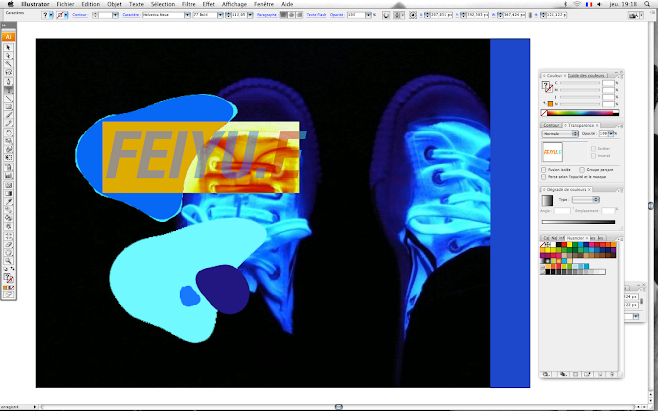Select the Selection (black arrow) tool
Viewport: 658px width, 411px height.
coord(8,47)
